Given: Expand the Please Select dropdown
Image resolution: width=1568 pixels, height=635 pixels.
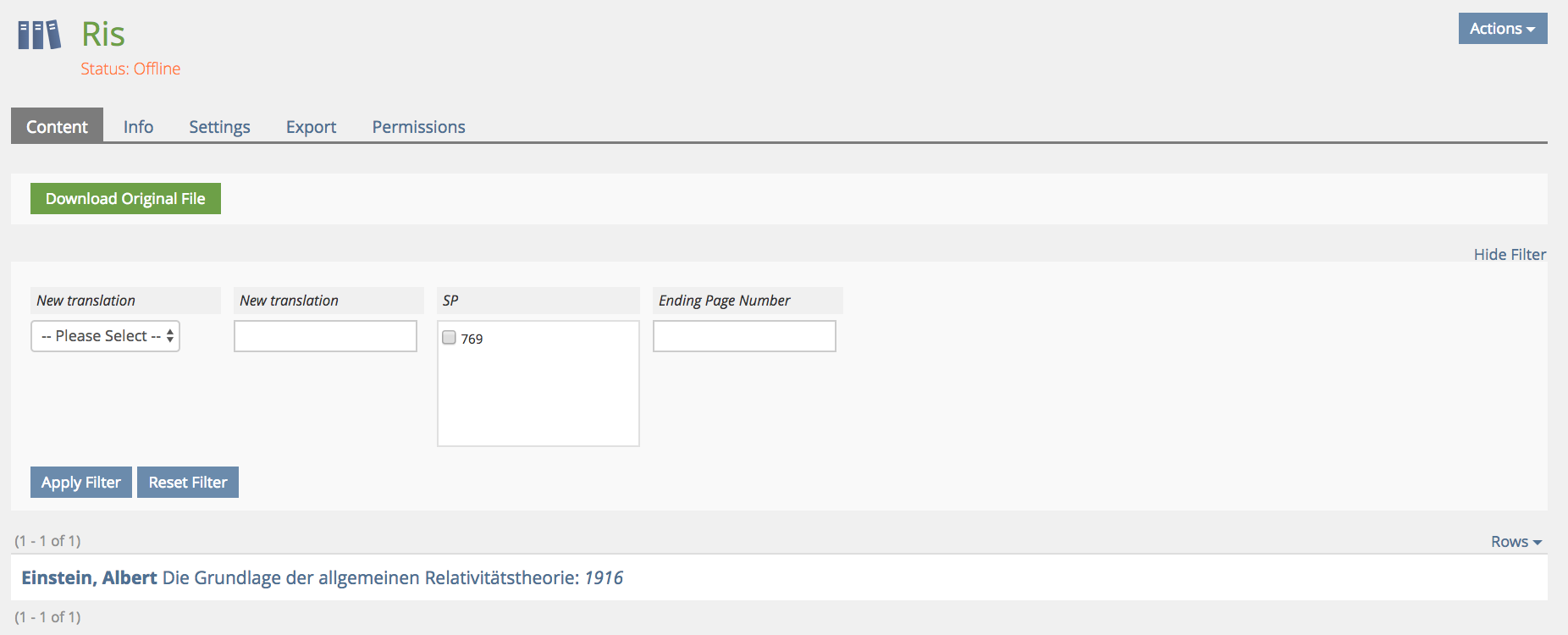Looking at the screenshot, I should (x=106, y=336).
